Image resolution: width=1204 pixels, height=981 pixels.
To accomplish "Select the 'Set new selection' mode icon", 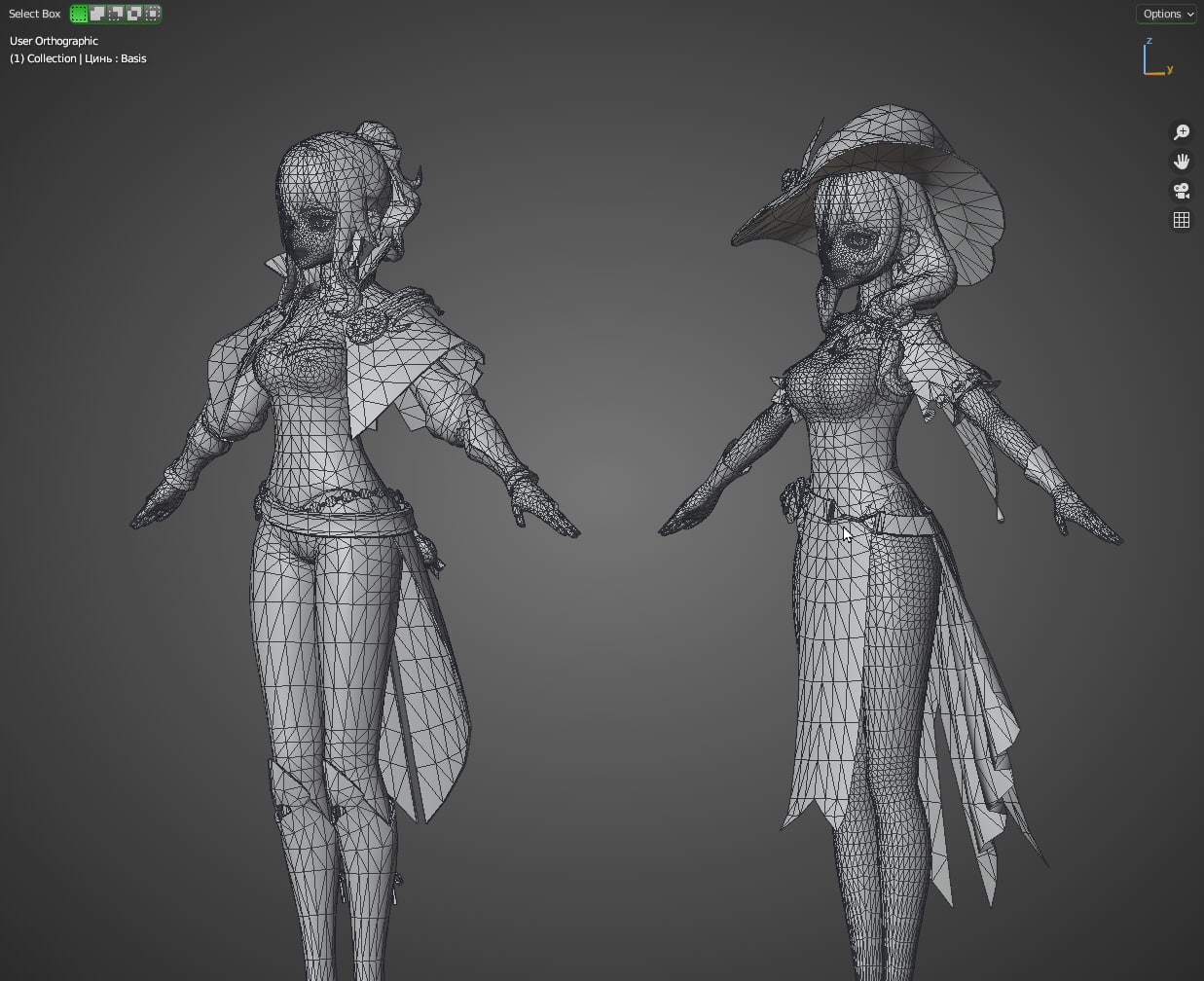I will pyautogui.click(x=79, y=14).
